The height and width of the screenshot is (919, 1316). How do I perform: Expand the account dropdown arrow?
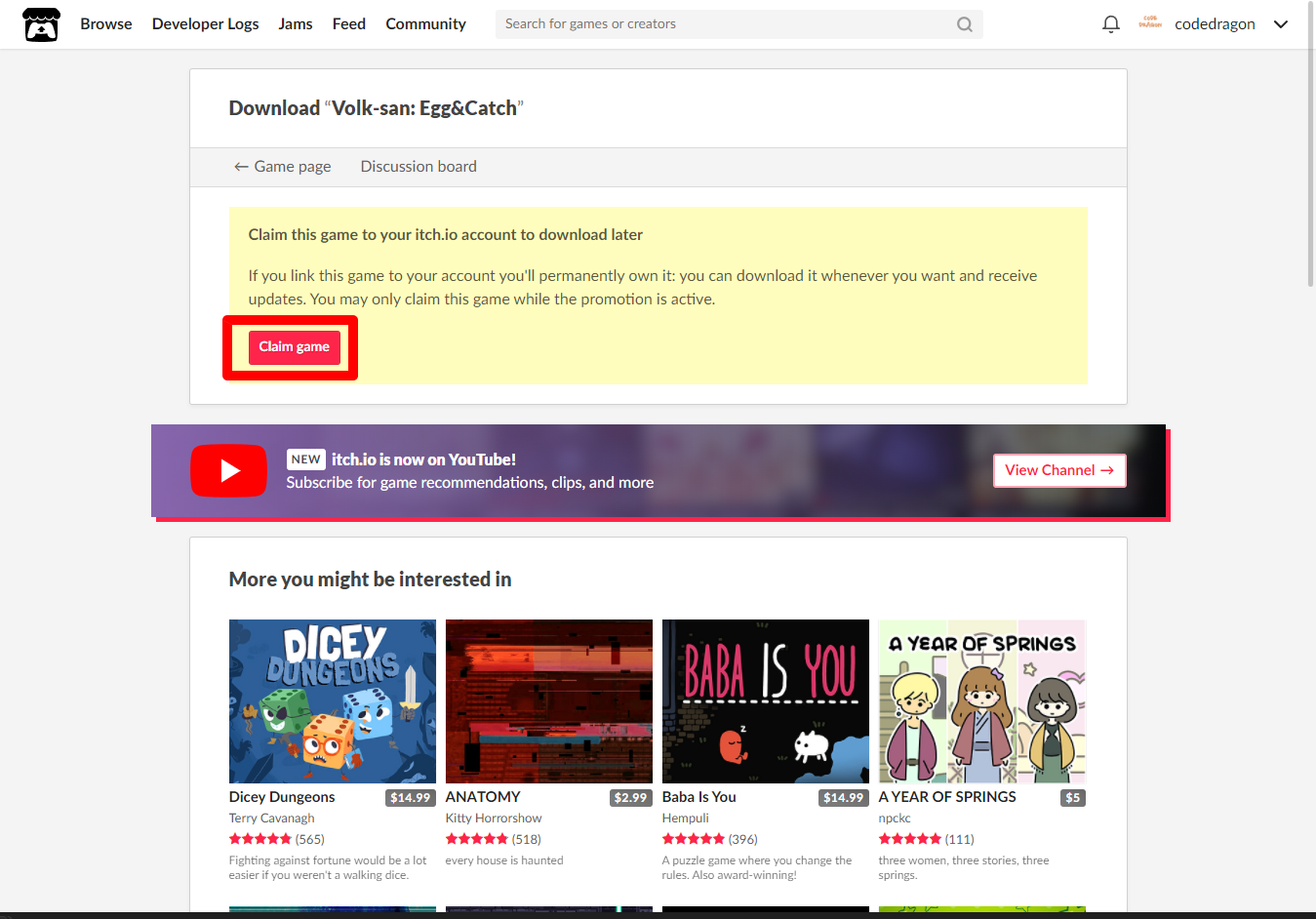[x=1281, y=24]
